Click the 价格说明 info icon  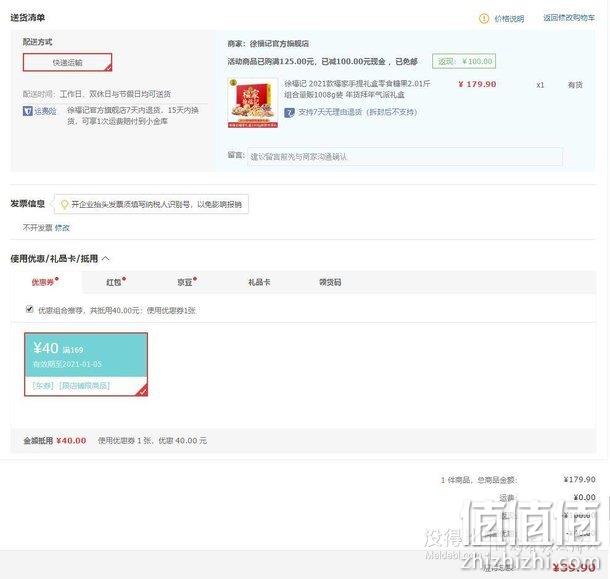[484, 18]
